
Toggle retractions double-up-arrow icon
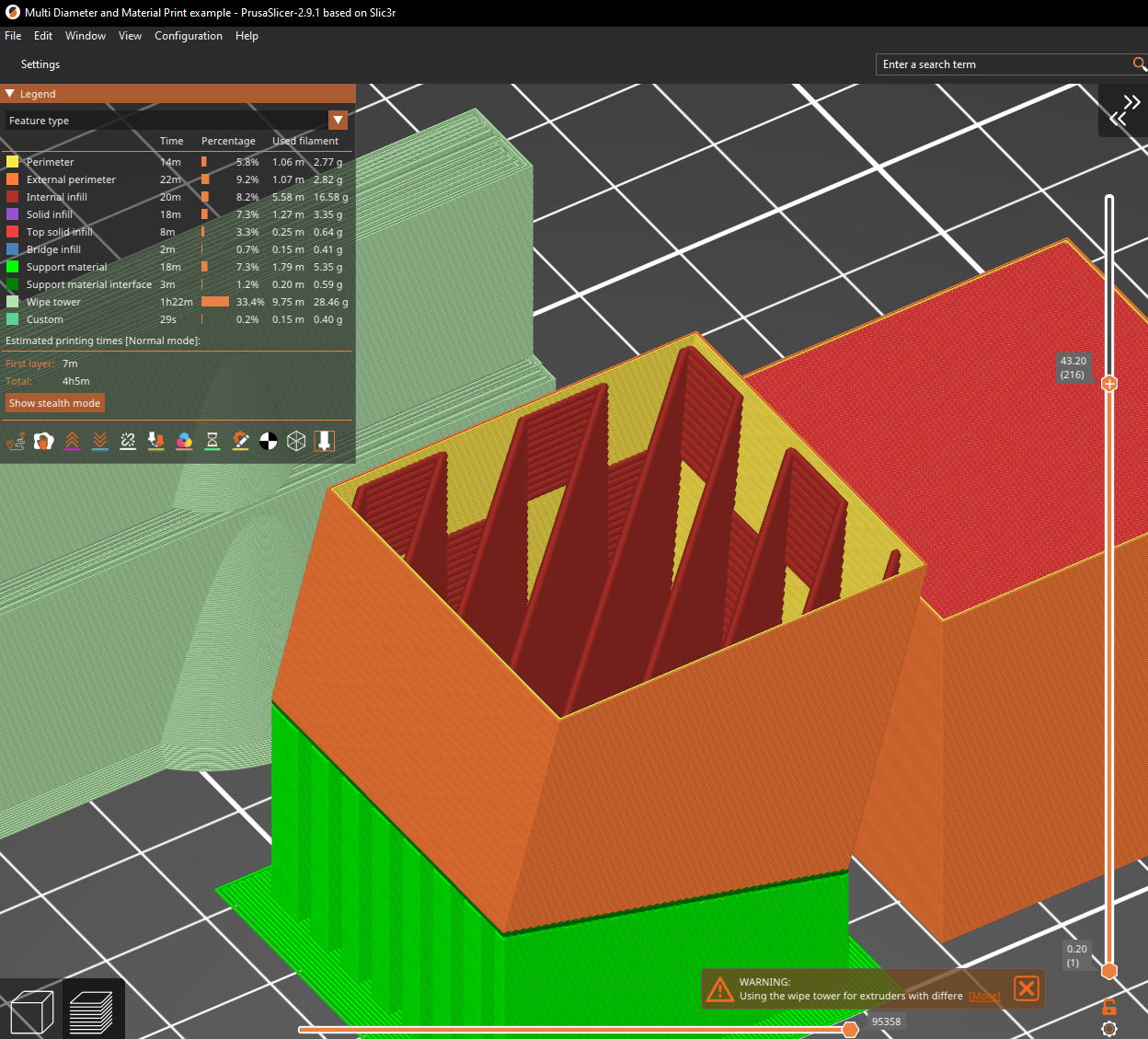point(72,442)
